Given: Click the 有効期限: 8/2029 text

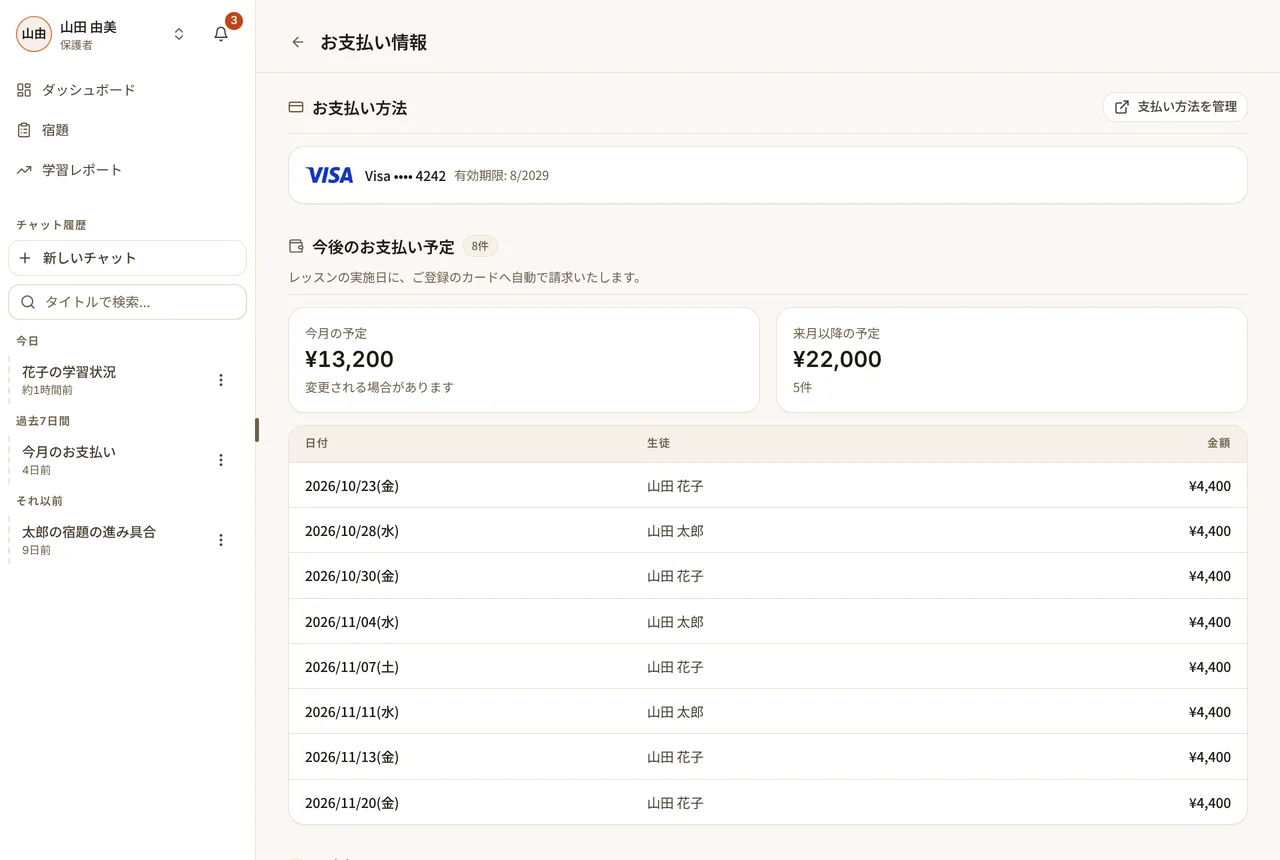Looking at the screenshot, I should pyautogui.click(x=501, y=176).
